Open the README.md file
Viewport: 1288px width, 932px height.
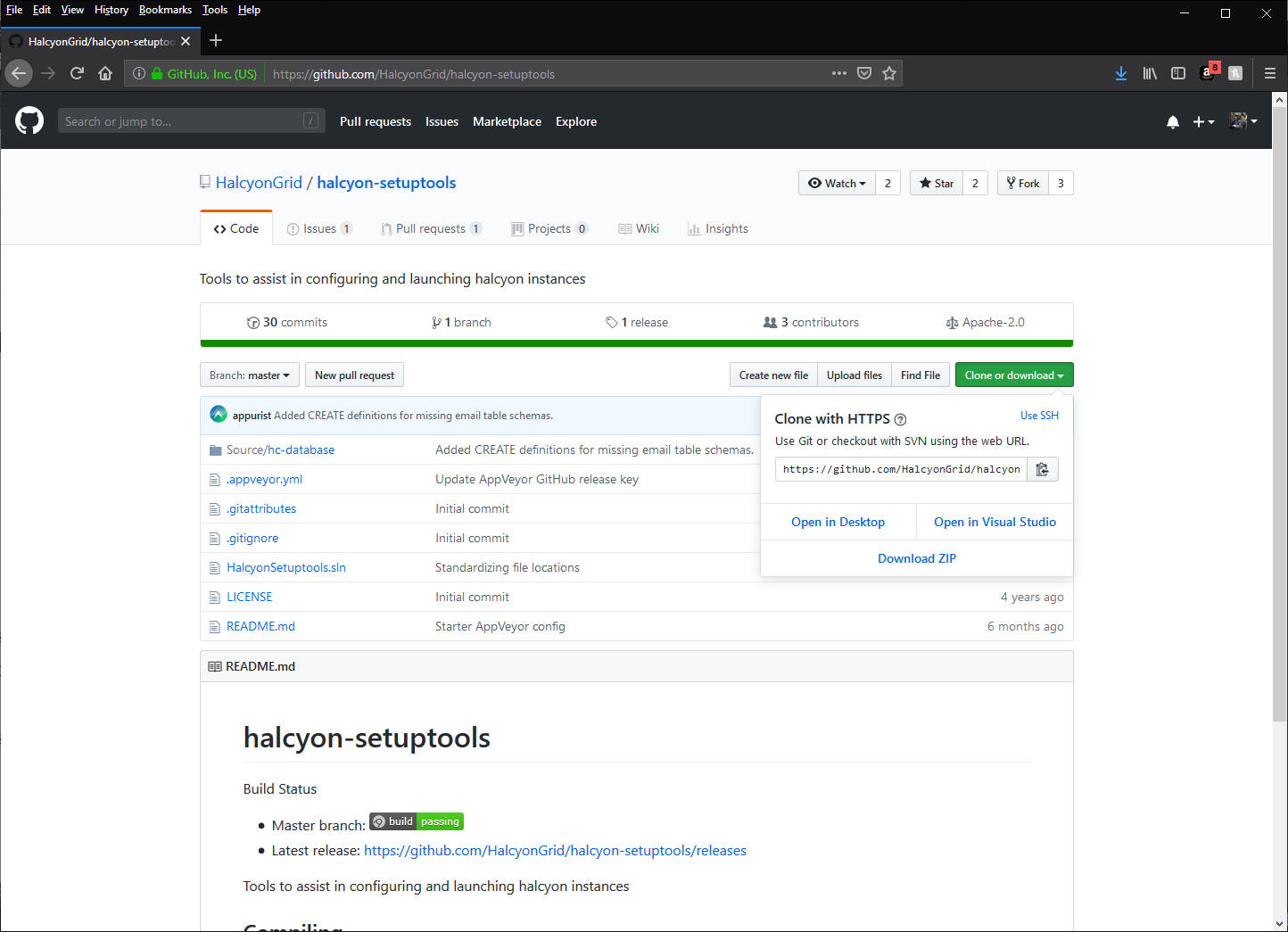[260, 626]
